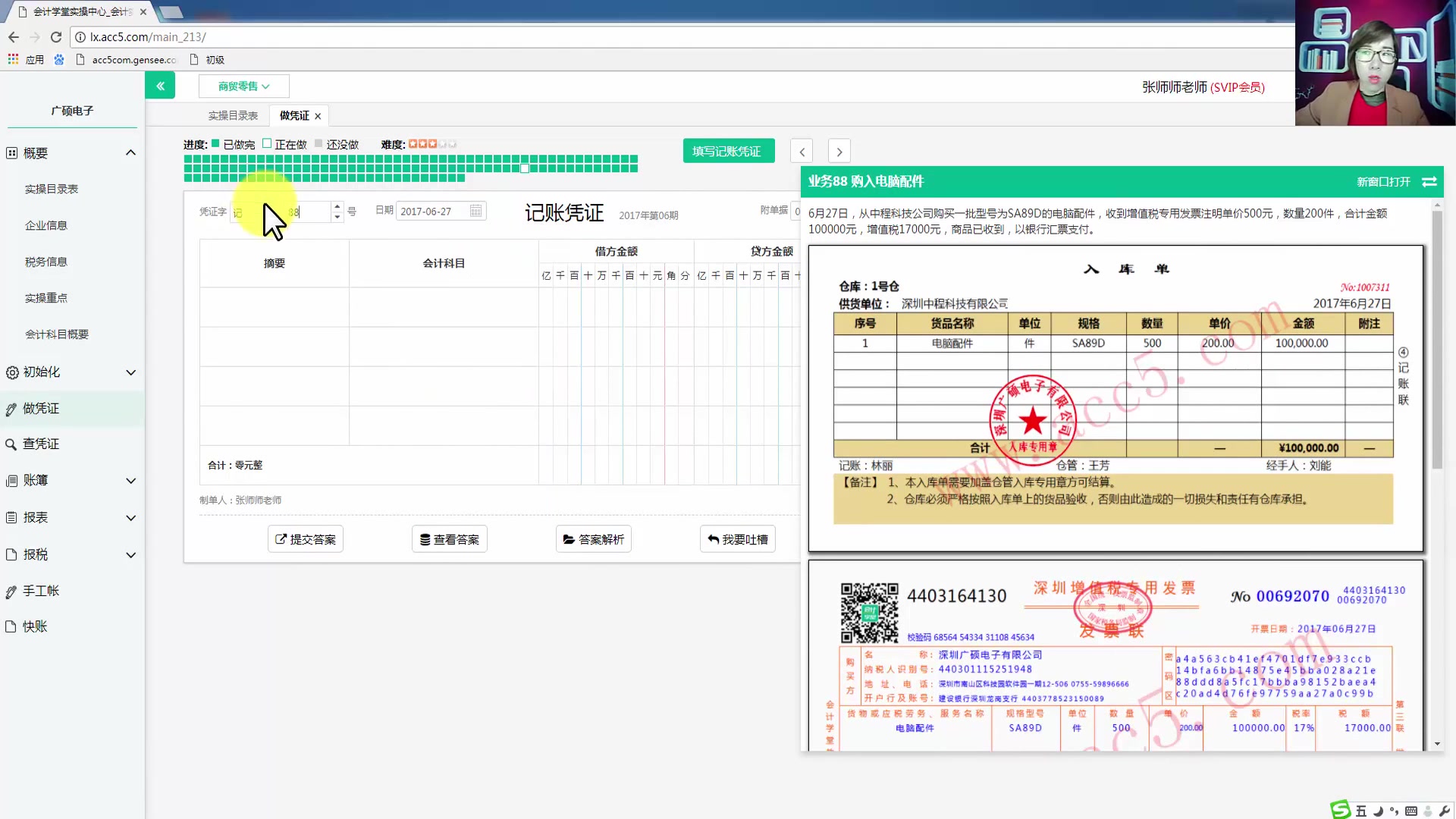Screen dimensions: 1456x819
Task: Switch to the 实操目录表 tab
Action: tap(233, 115)
